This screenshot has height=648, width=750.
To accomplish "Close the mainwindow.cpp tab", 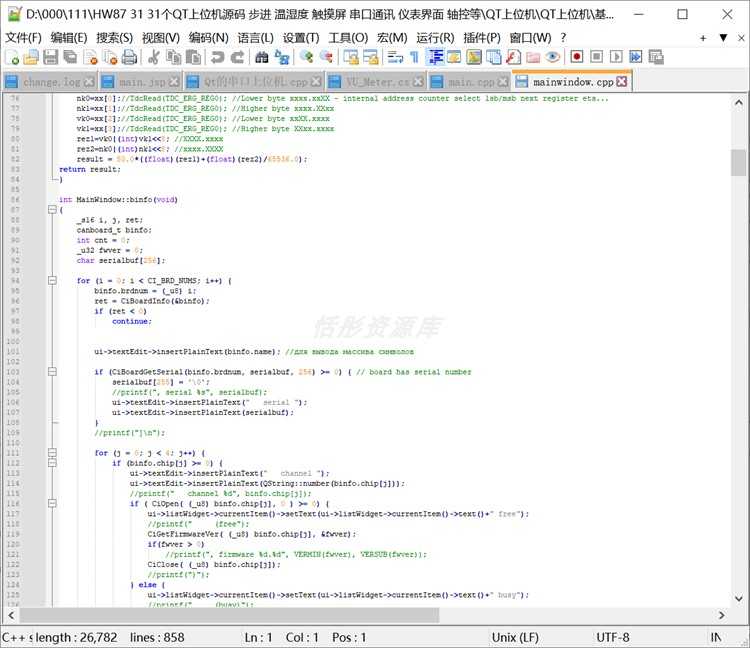I will [x=621, y=81].
